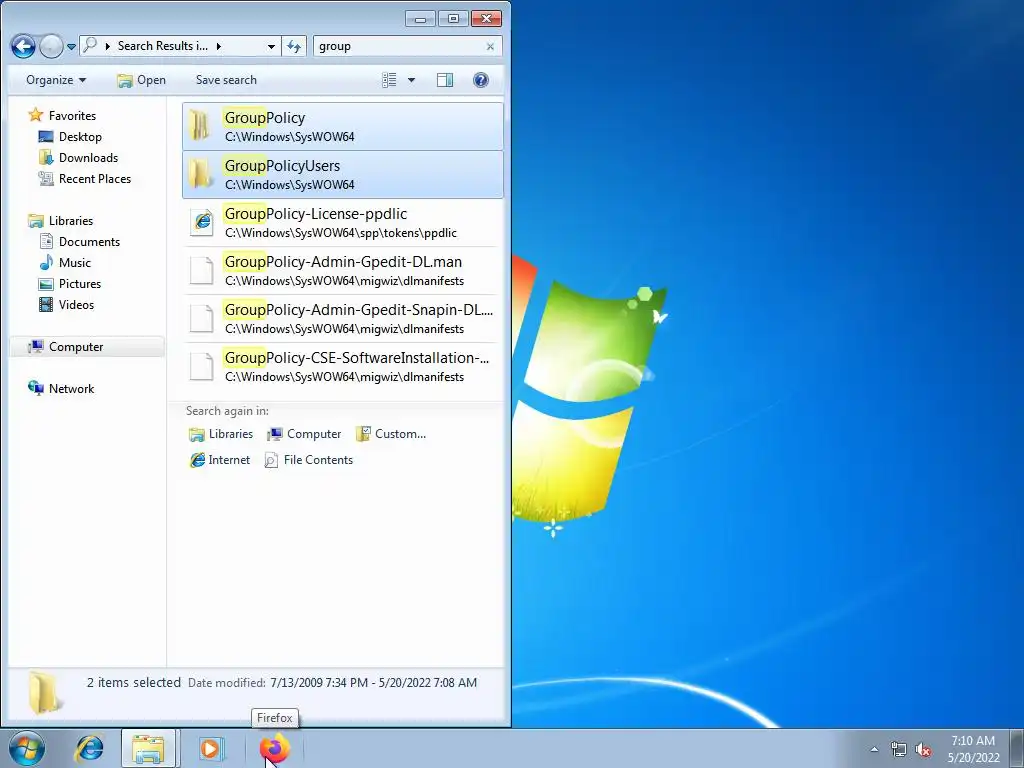Go back with the blue Back arrow
The image size is (1024, 768).
click(x=24, y=46)
